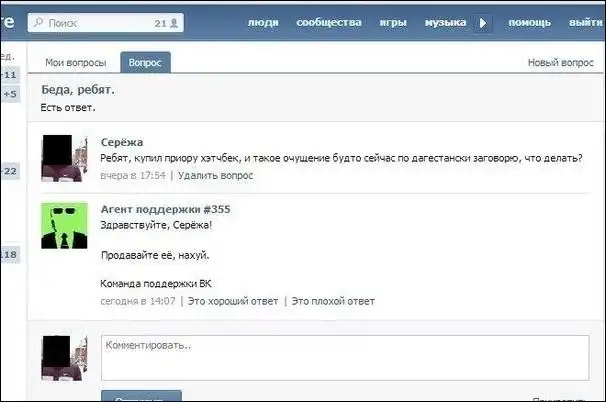Image resolution: width=606 pixels, height=402 pixels.
Task: Open Серёжа's avatar picture
Action: [x=65, y=157]
